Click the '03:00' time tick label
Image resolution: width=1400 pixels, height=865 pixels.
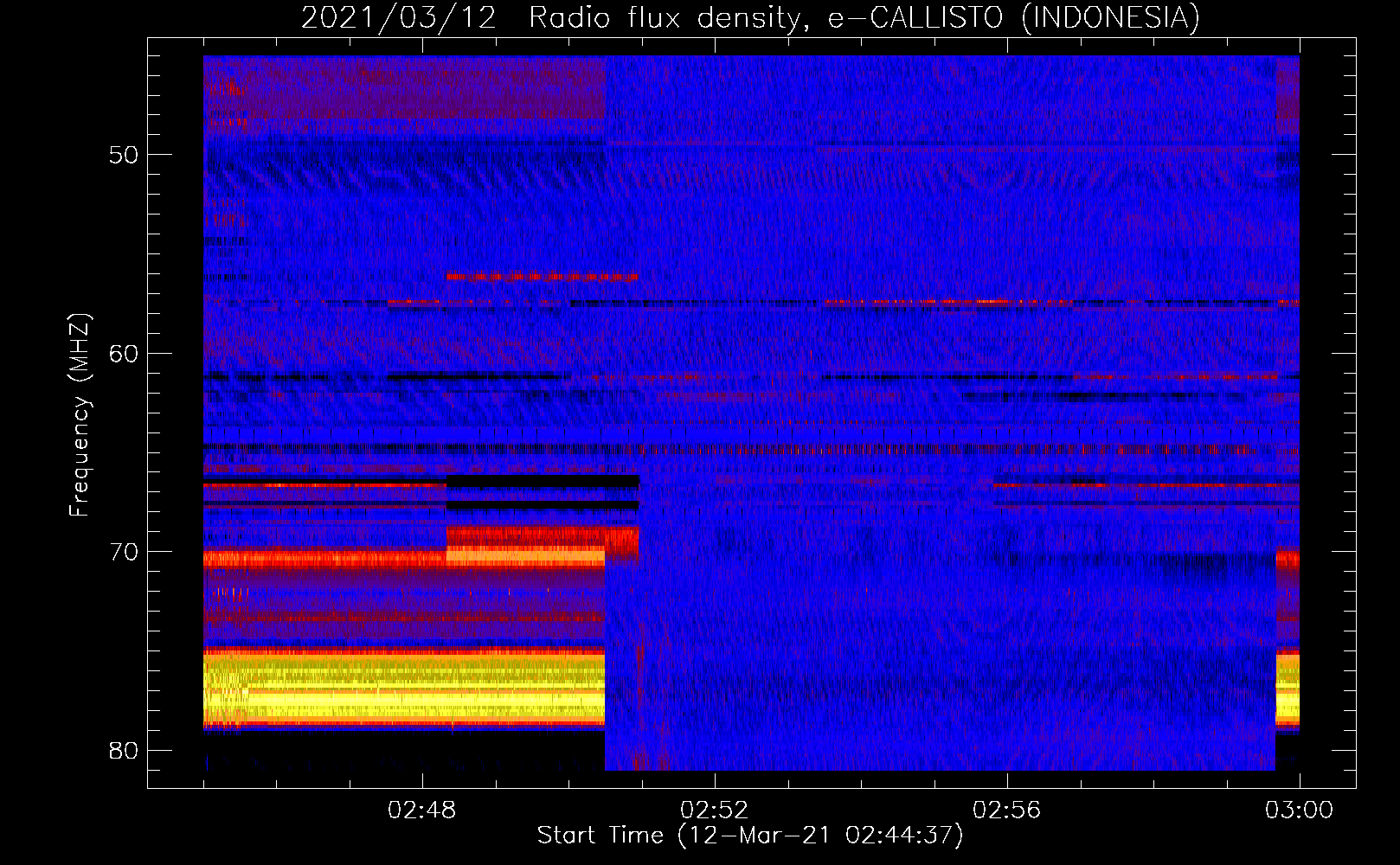(x=1299, y=811)
